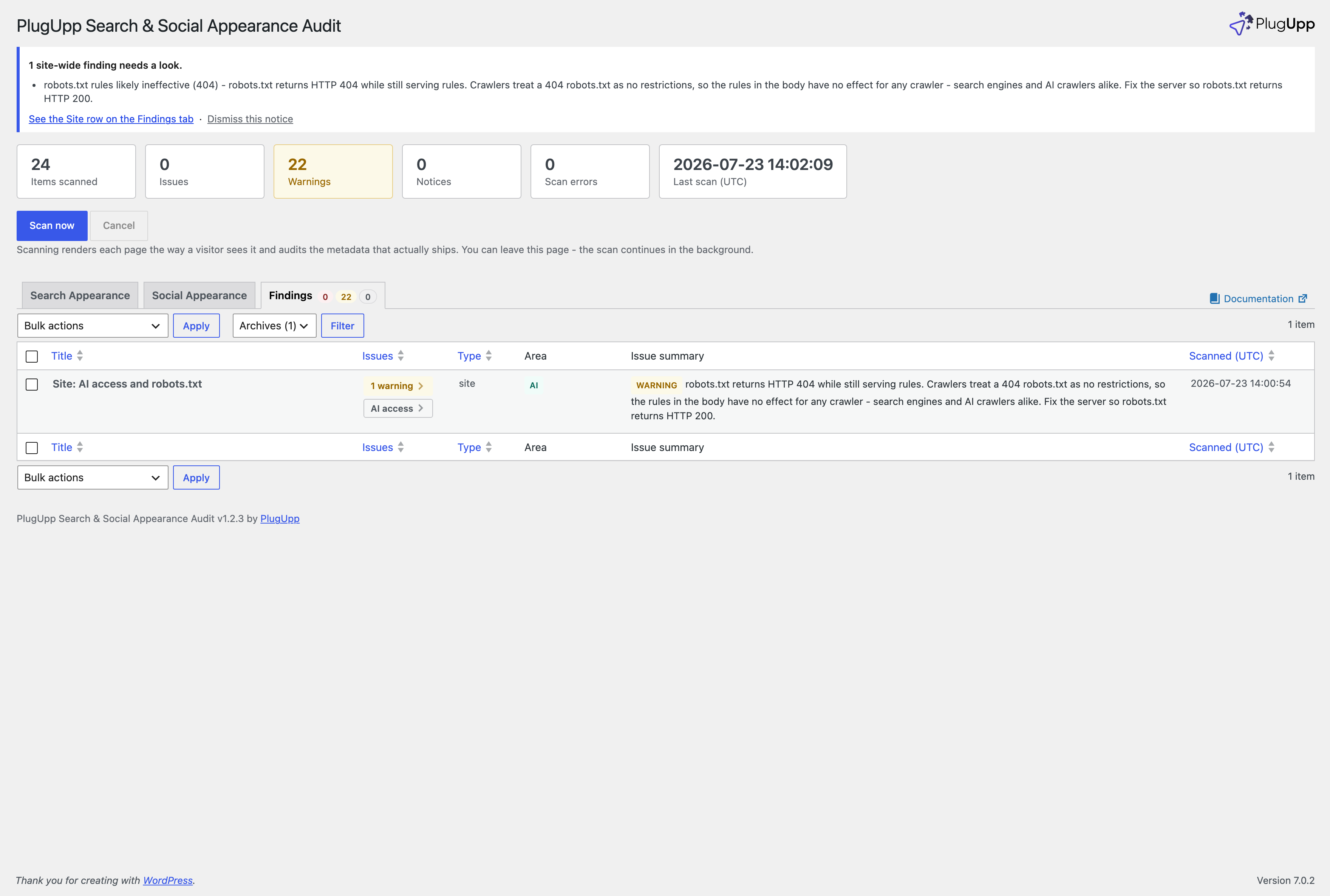Switch to the Search Appearance tab

click(80, 295)
